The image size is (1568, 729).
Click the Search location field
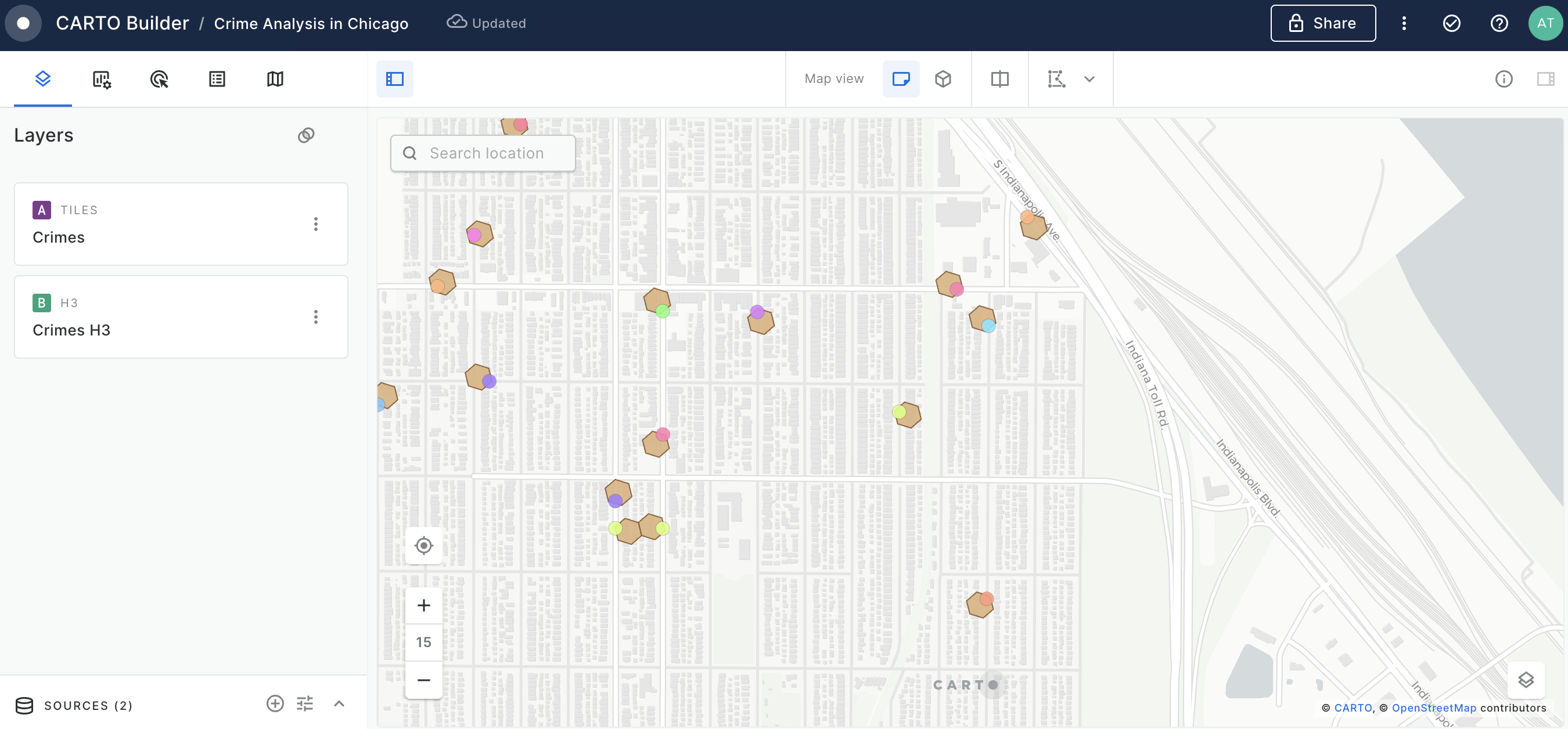[x=483, y=153]
